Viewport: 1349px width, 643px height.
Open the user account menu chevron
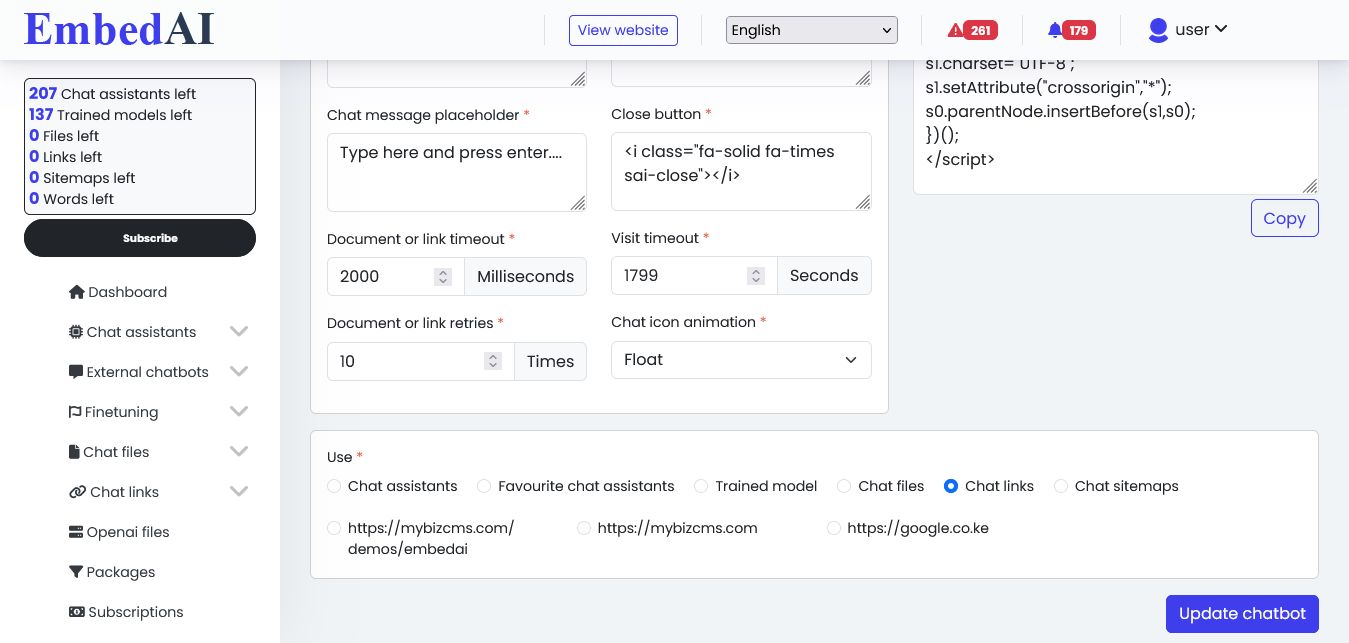coord(1221,29)
